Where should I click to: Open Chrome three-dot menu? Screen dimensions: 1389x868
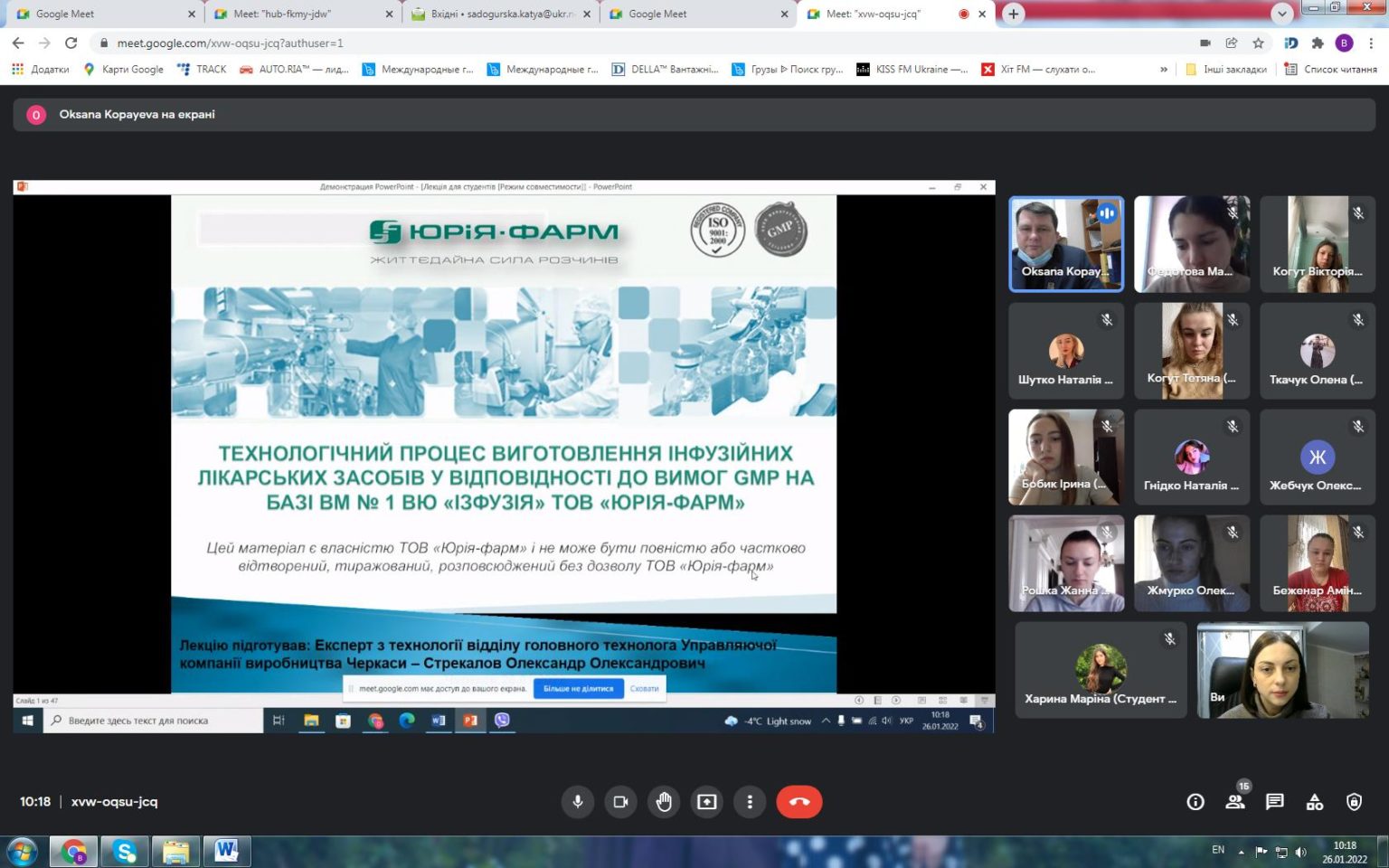[x=1371, y=42]
